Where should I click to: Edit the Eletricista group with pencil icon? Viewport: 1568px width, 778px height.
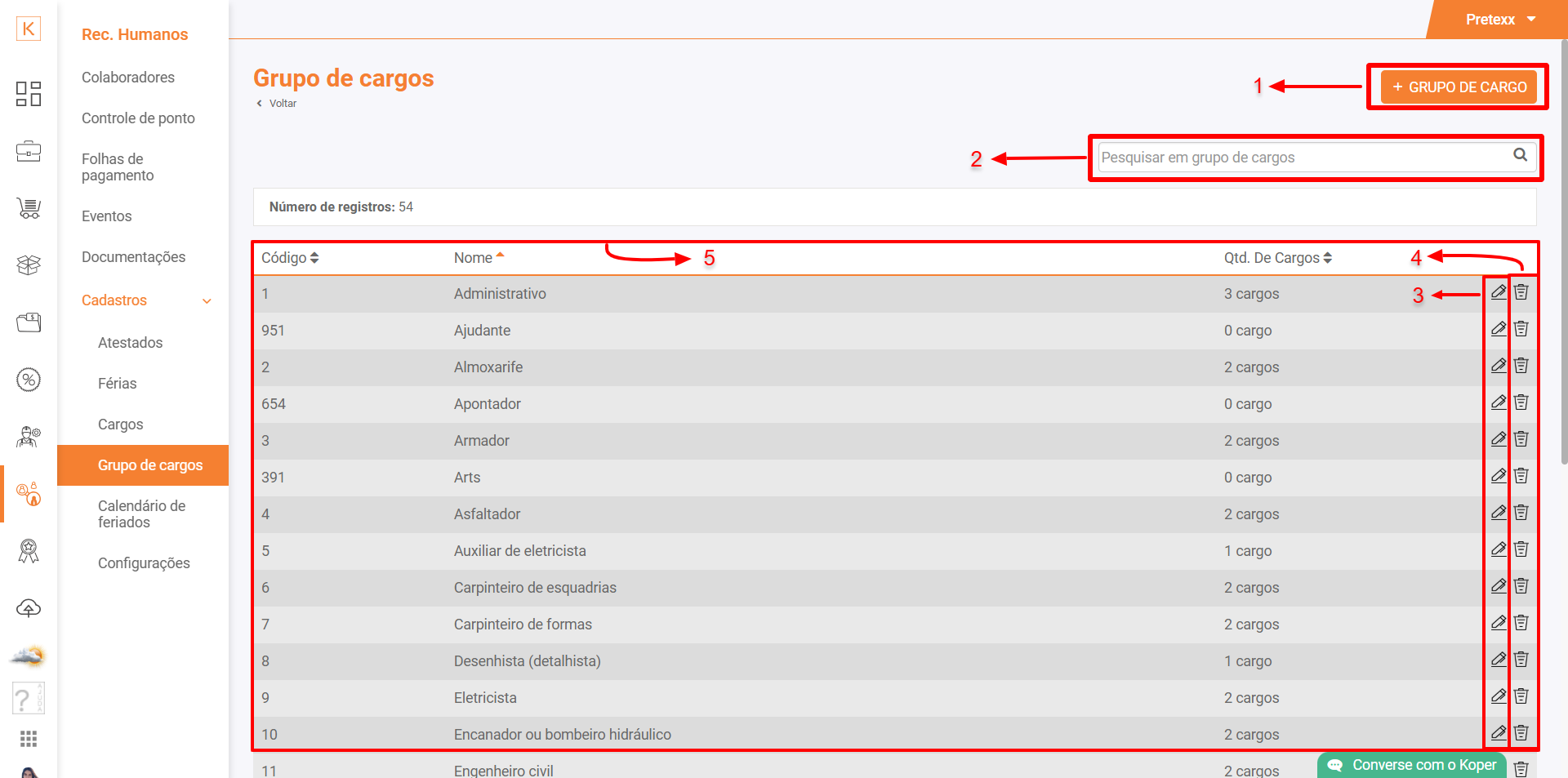(1498, 696)
